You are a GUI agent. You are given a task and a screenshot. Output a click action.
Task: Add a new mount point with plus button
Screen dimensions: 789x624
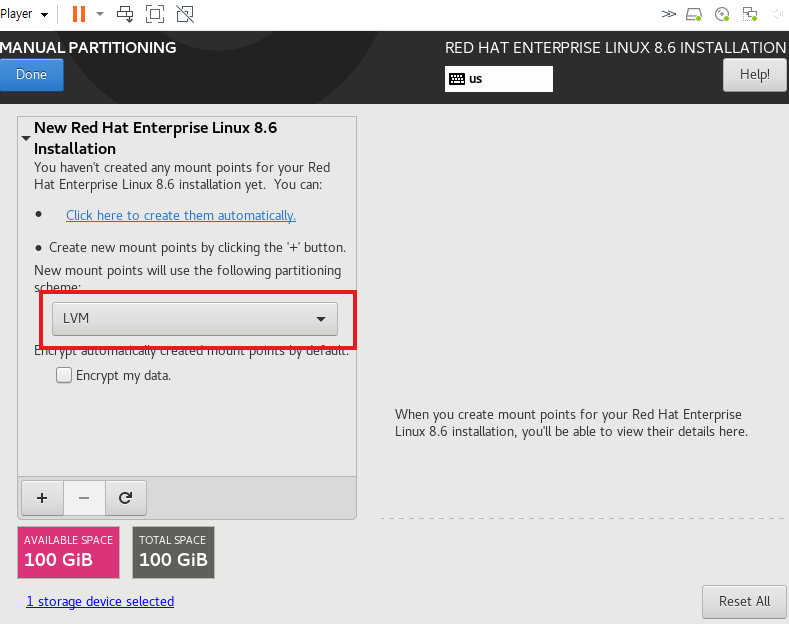coord(42,498)
